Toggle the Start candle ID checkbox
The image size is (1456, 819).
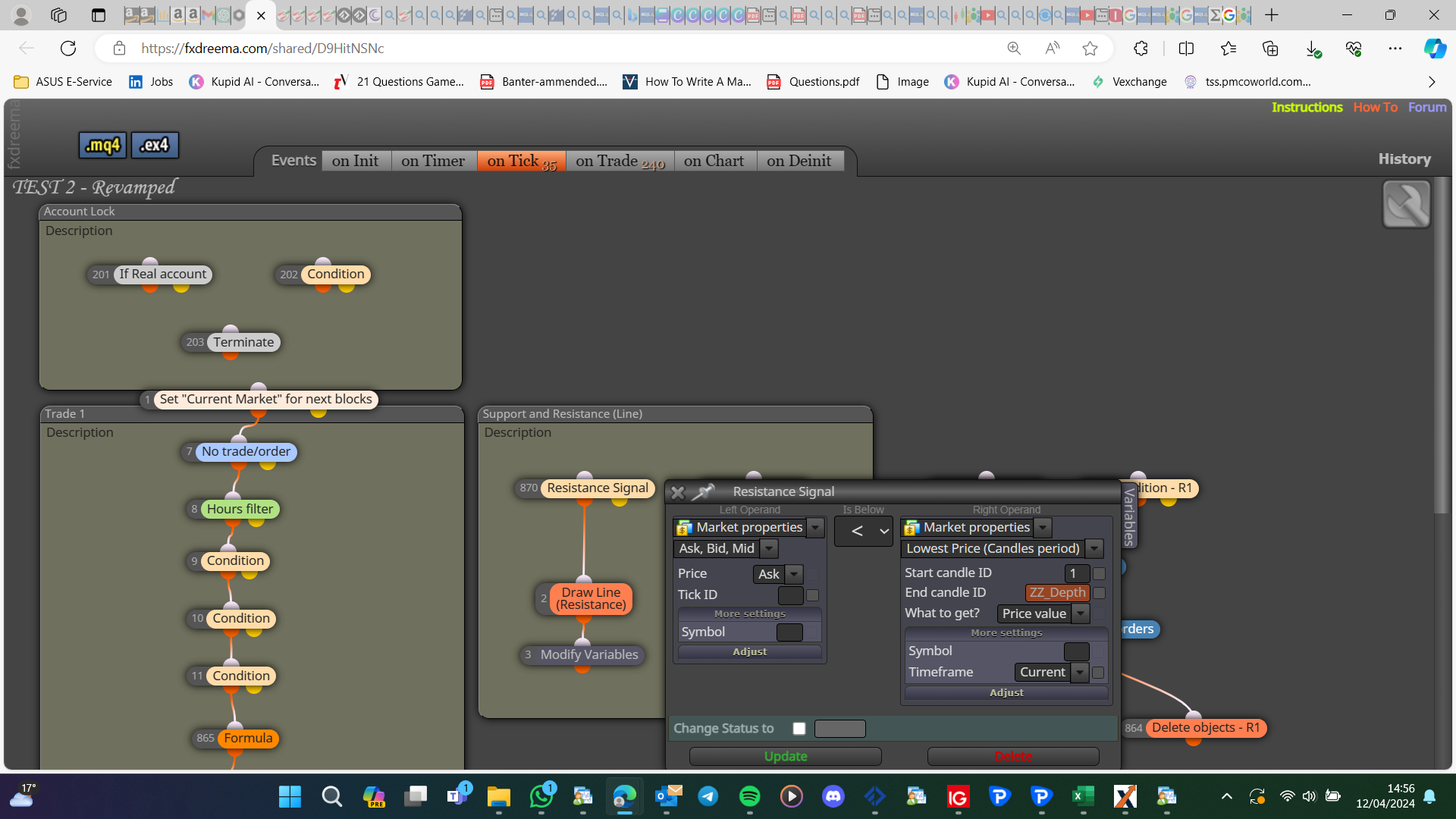1099,573
